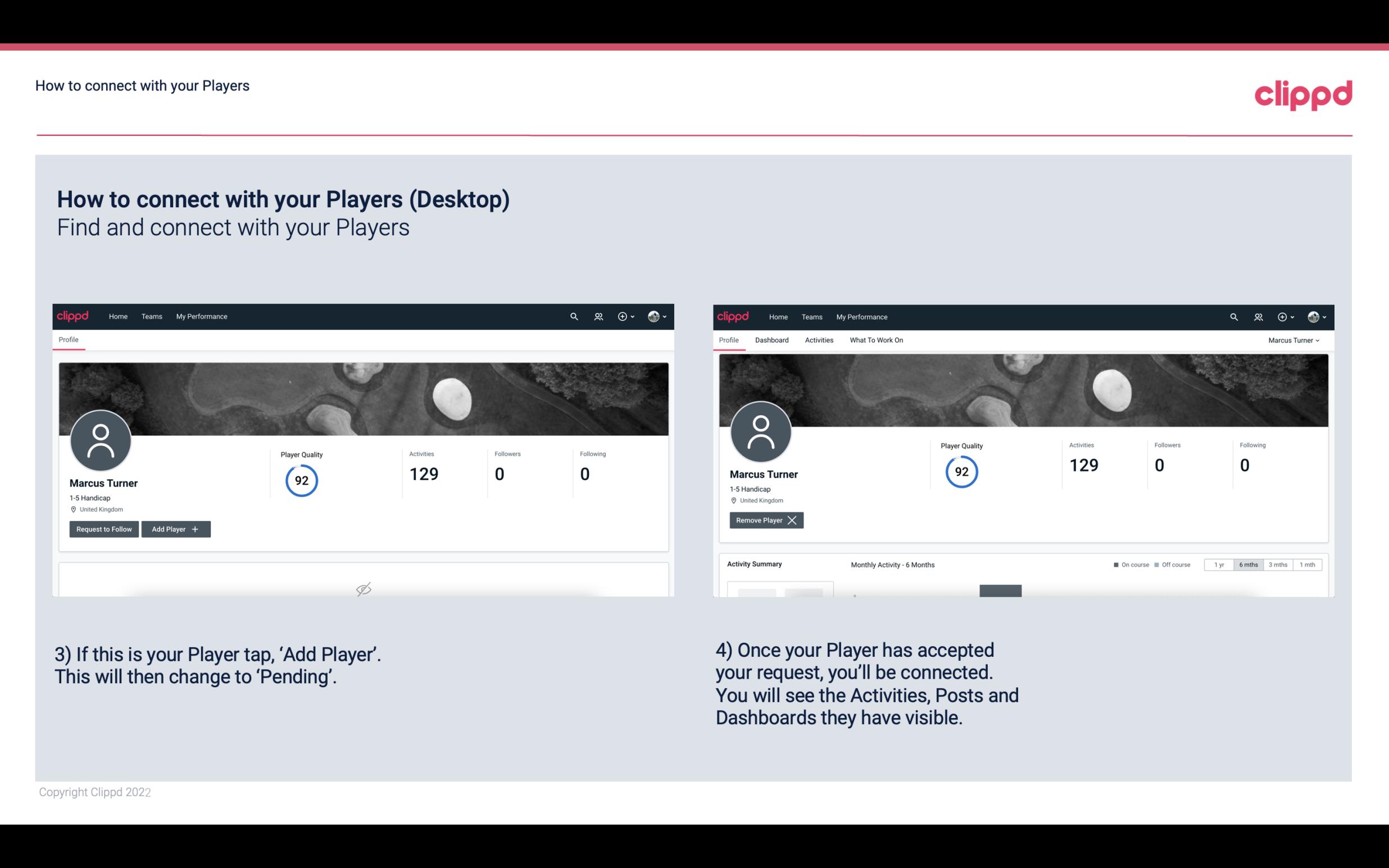Click the user/profile icon in left navbar
The height and width of the screenshot is (868, 1389).
click(597, 316)
